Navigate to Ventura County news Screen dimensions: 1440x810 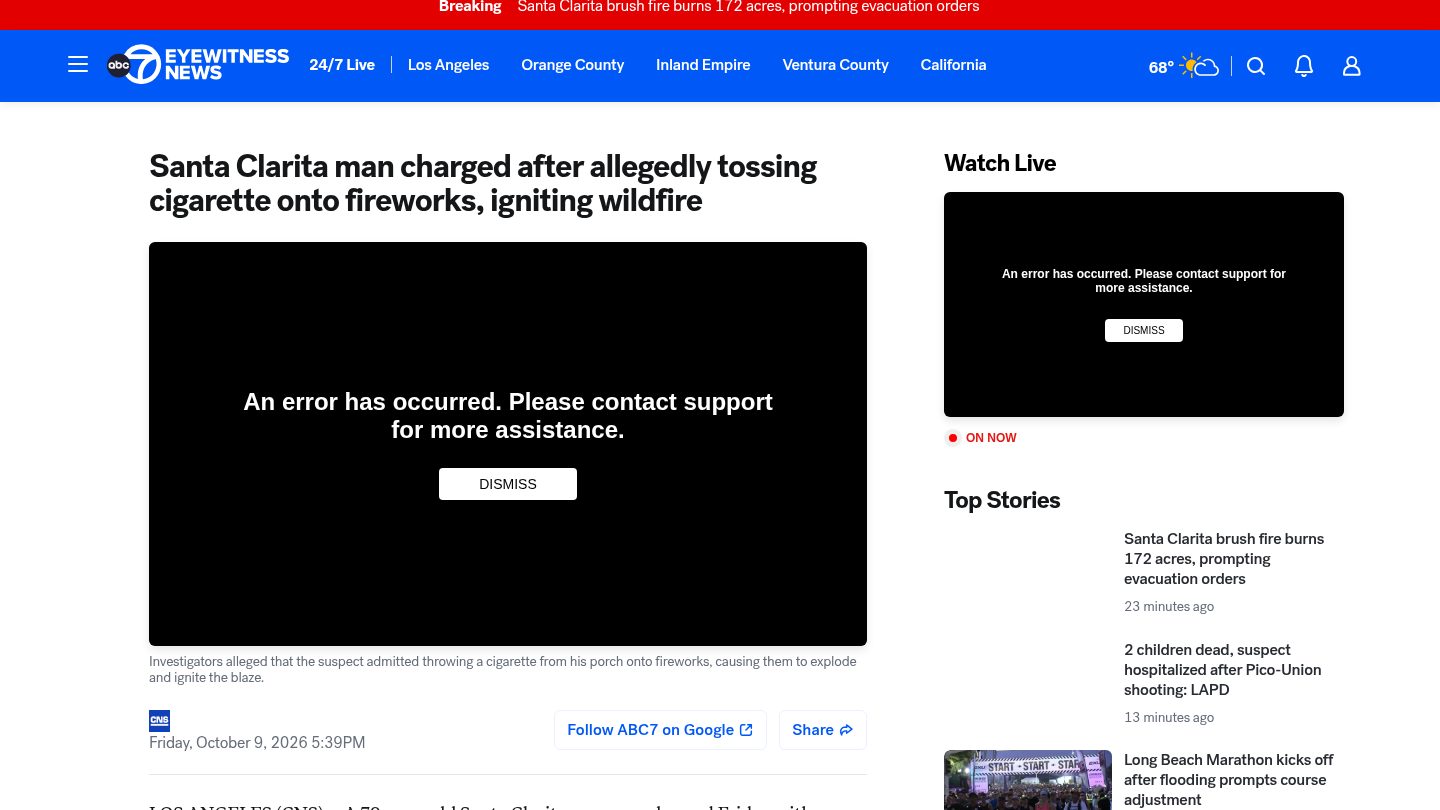[x=835, y=65]
